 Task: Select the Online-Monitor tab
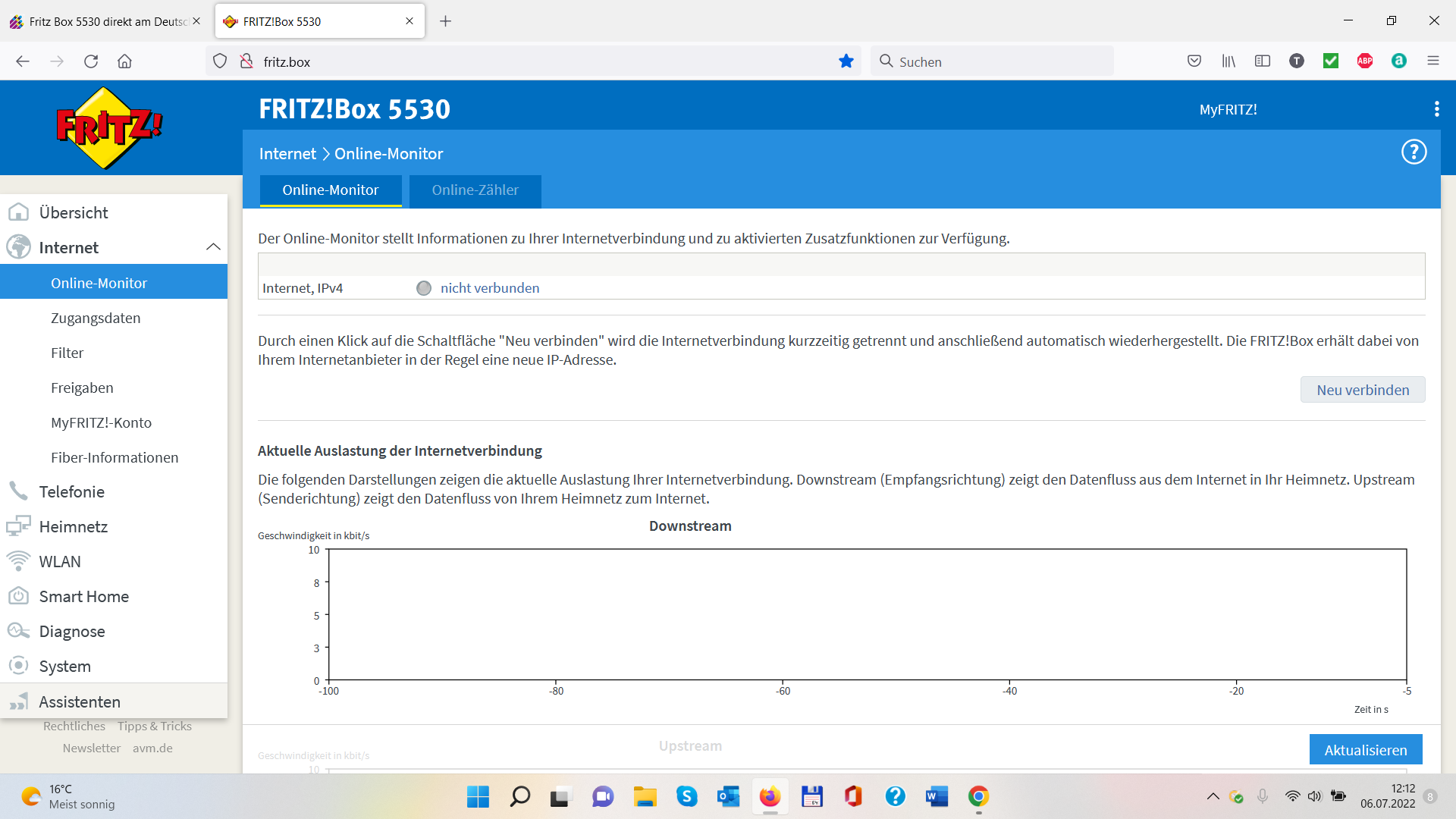click(x=331, y=190)
